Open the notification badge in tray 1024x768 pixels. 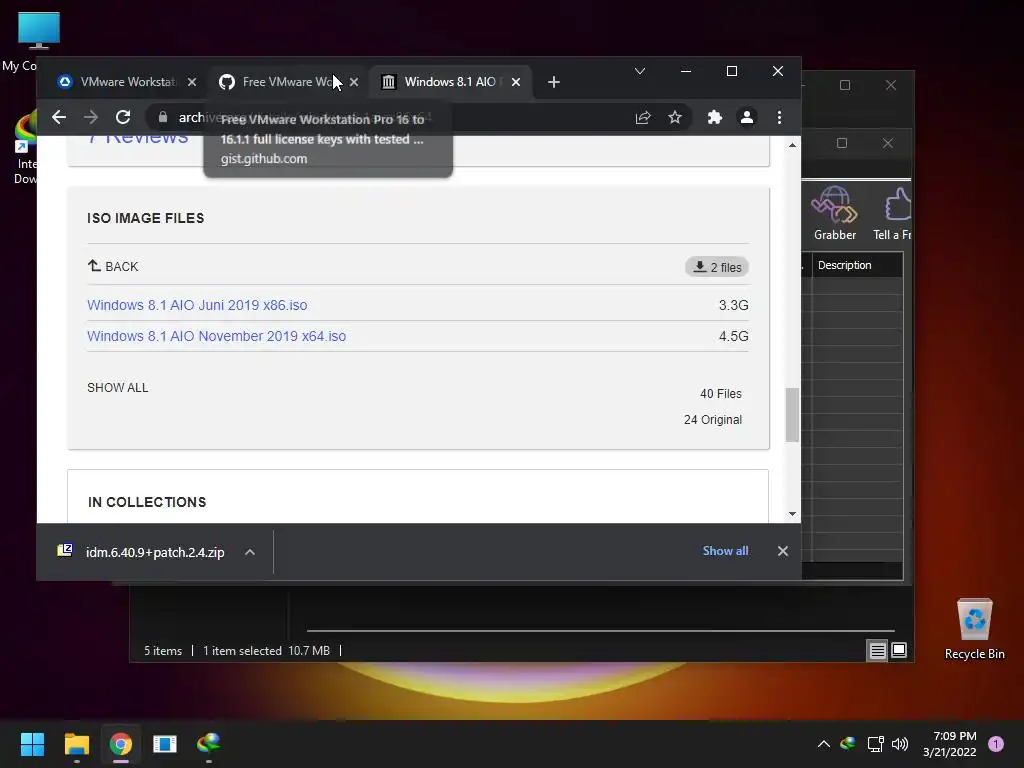pos(996,744)
